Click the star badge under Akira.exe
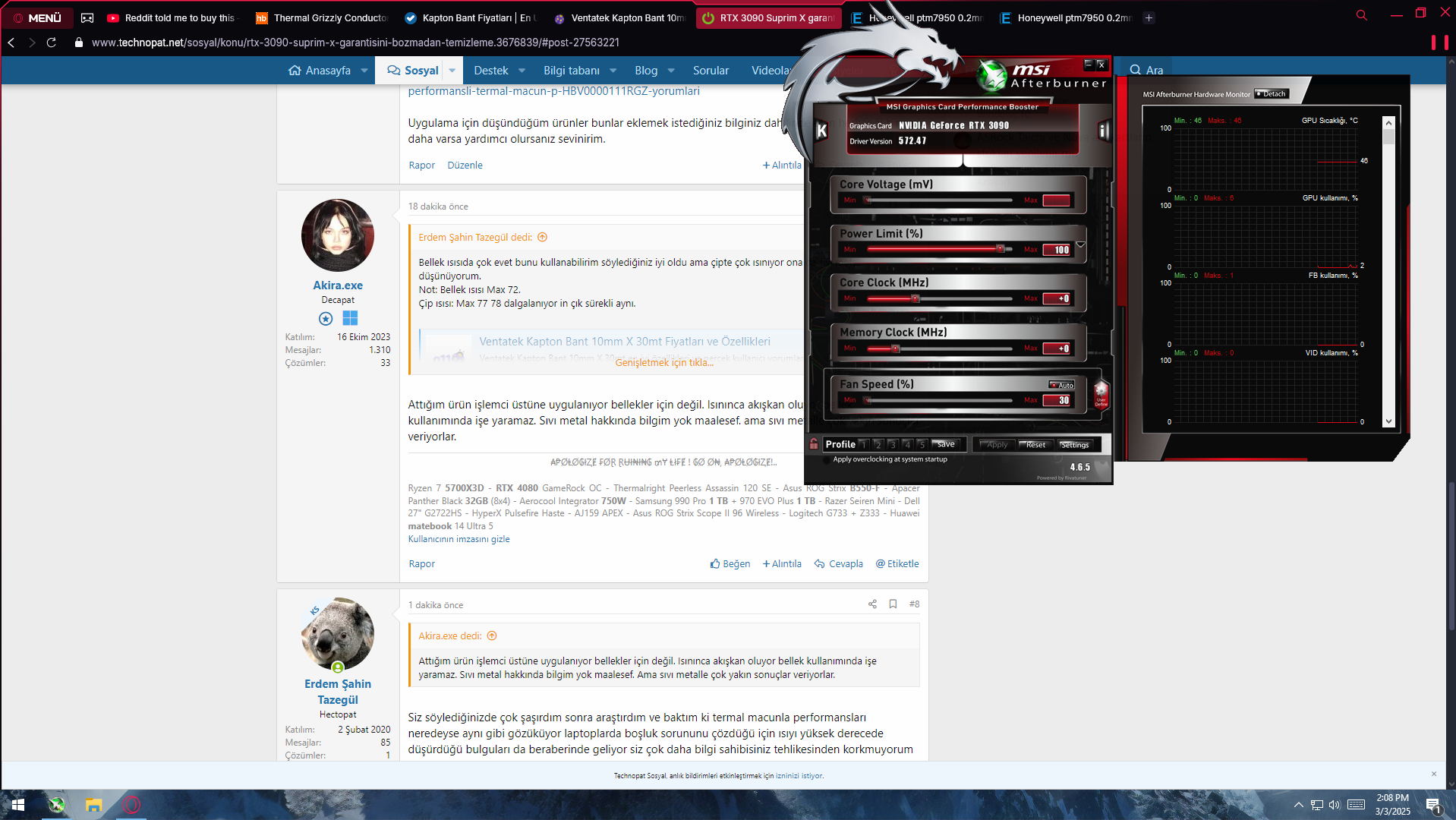 326,318
